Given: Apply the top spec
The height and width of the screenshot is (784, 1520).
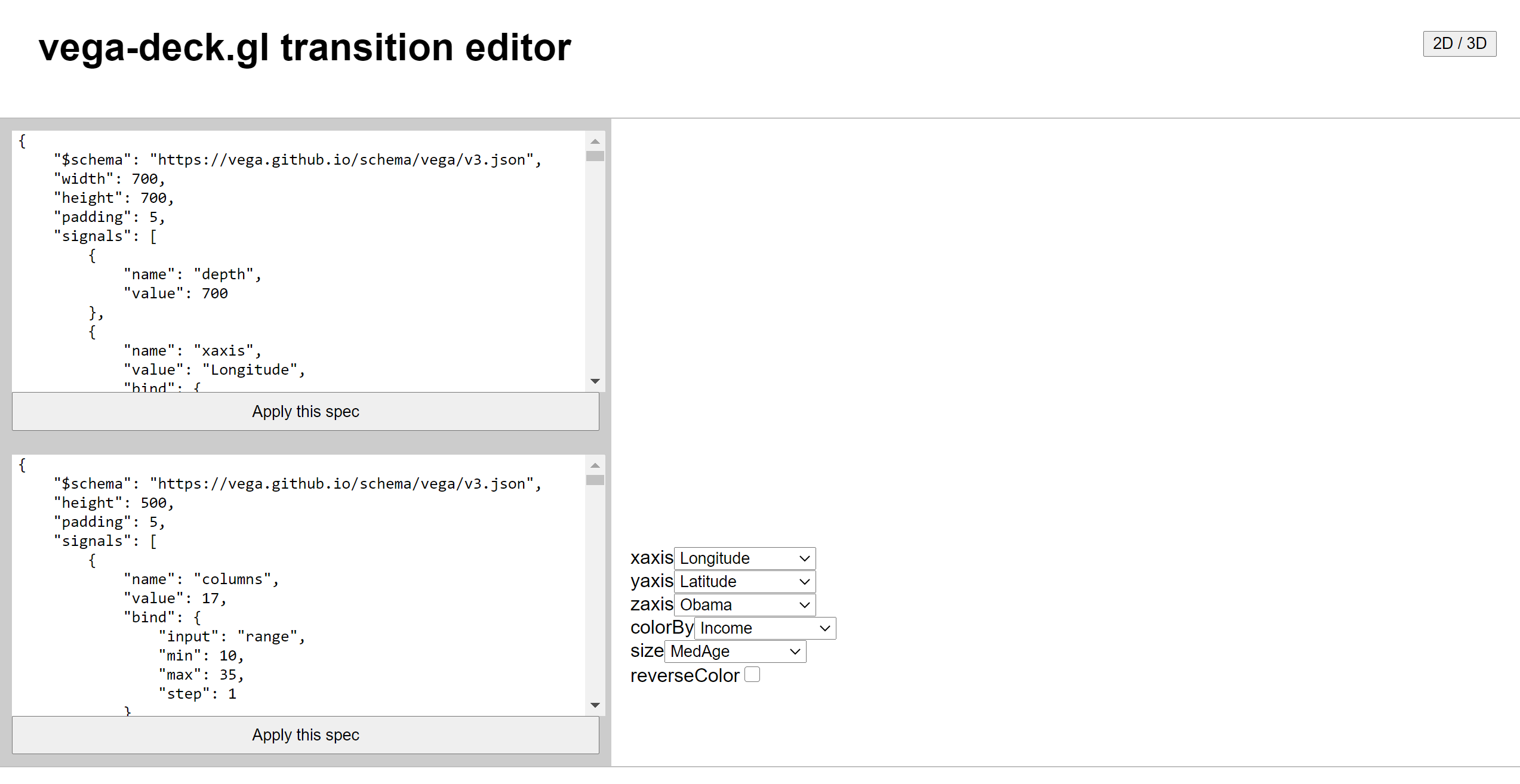Looking at the screenshot, I should [305, 411].
